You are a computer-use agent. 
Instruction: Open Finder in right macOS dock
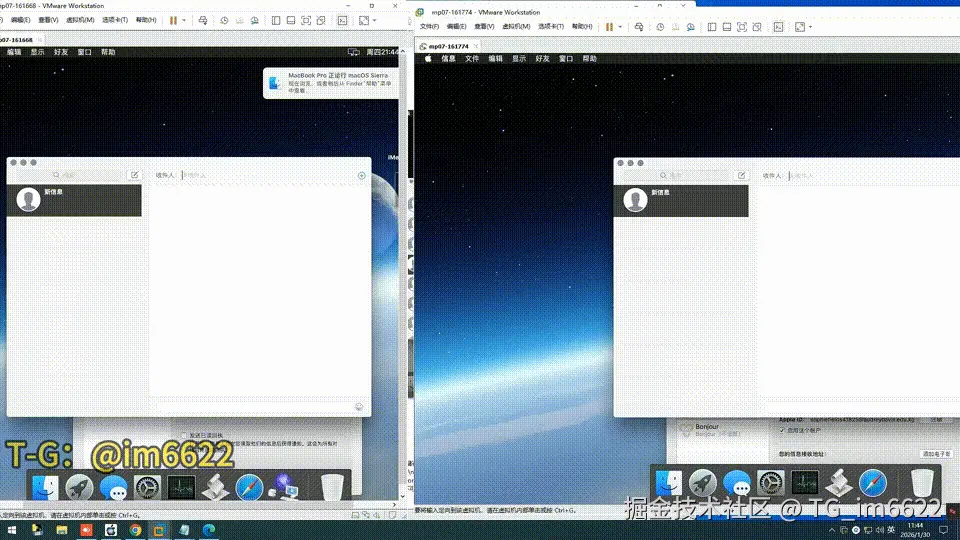[x=669, y=482]
